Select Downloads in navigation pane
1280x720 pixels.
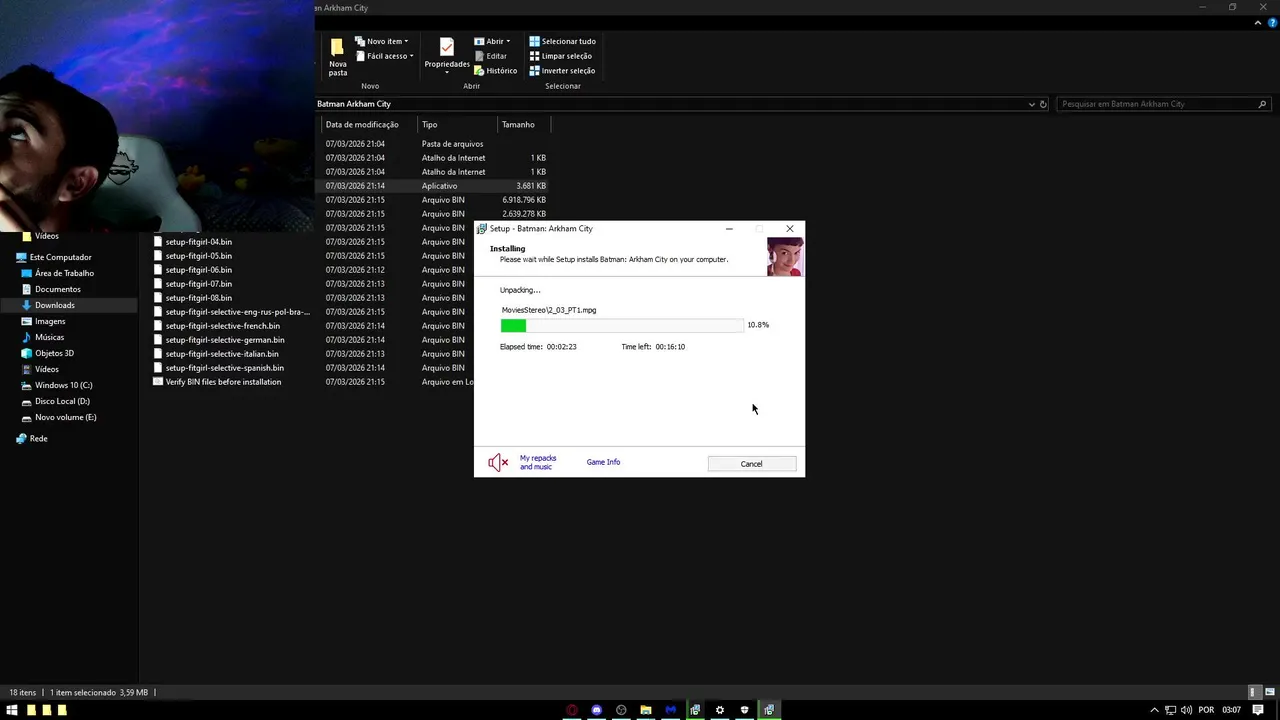68,305
